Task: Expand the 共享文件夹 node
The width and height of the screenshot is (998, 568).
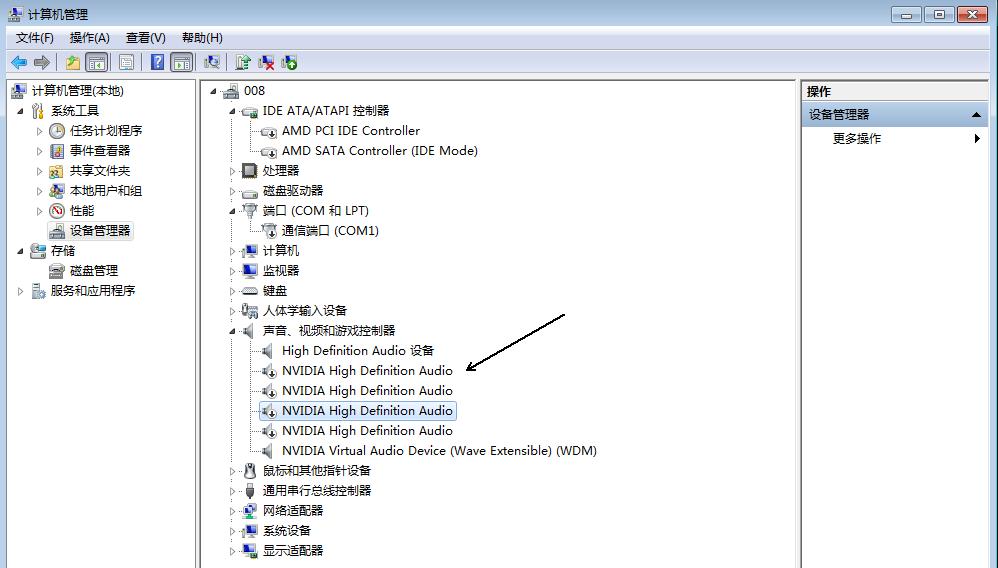Action: click(39, 171)
